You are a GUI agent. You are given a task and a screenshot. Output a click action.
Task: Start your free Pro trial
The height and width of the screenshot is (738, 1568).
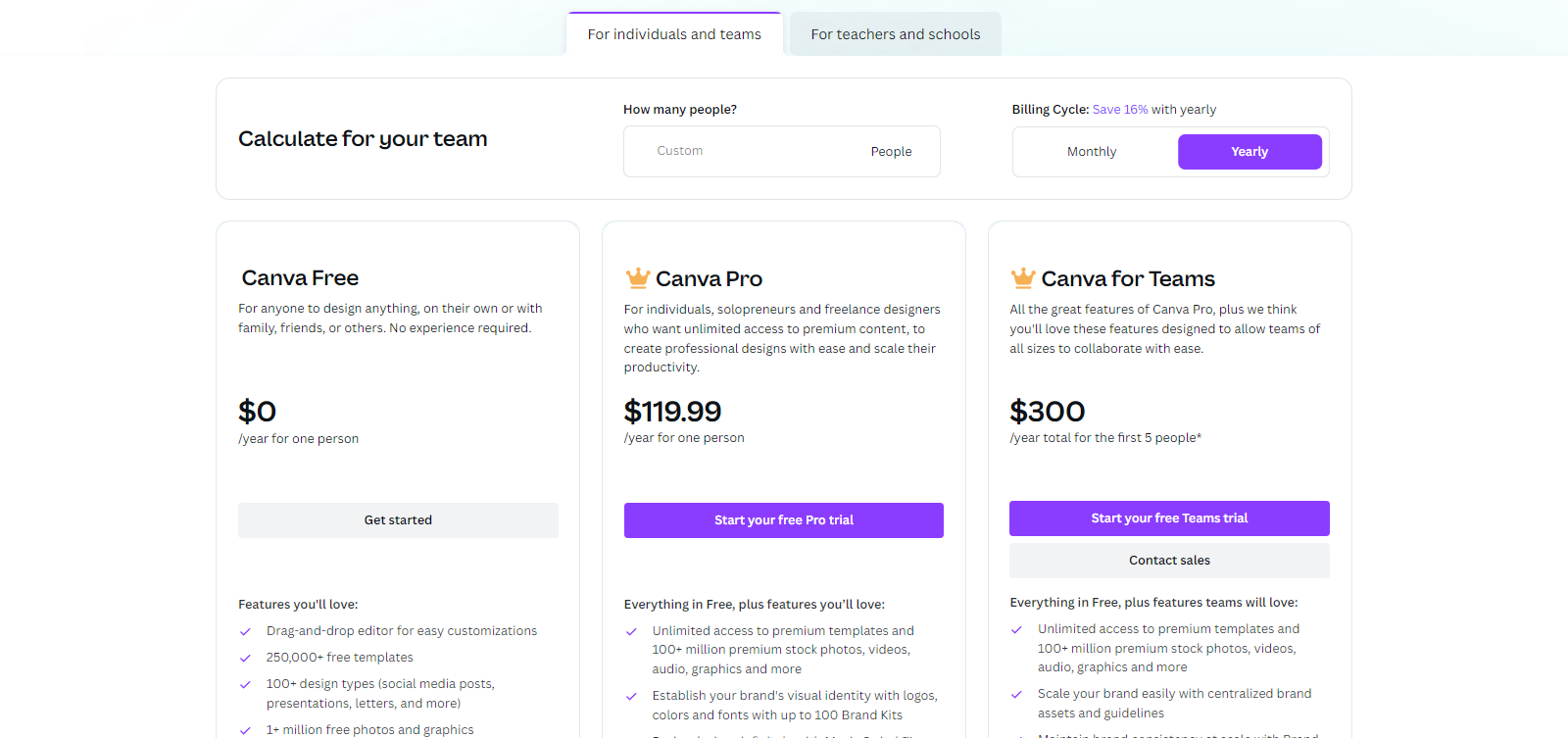[x=784, y=520]
